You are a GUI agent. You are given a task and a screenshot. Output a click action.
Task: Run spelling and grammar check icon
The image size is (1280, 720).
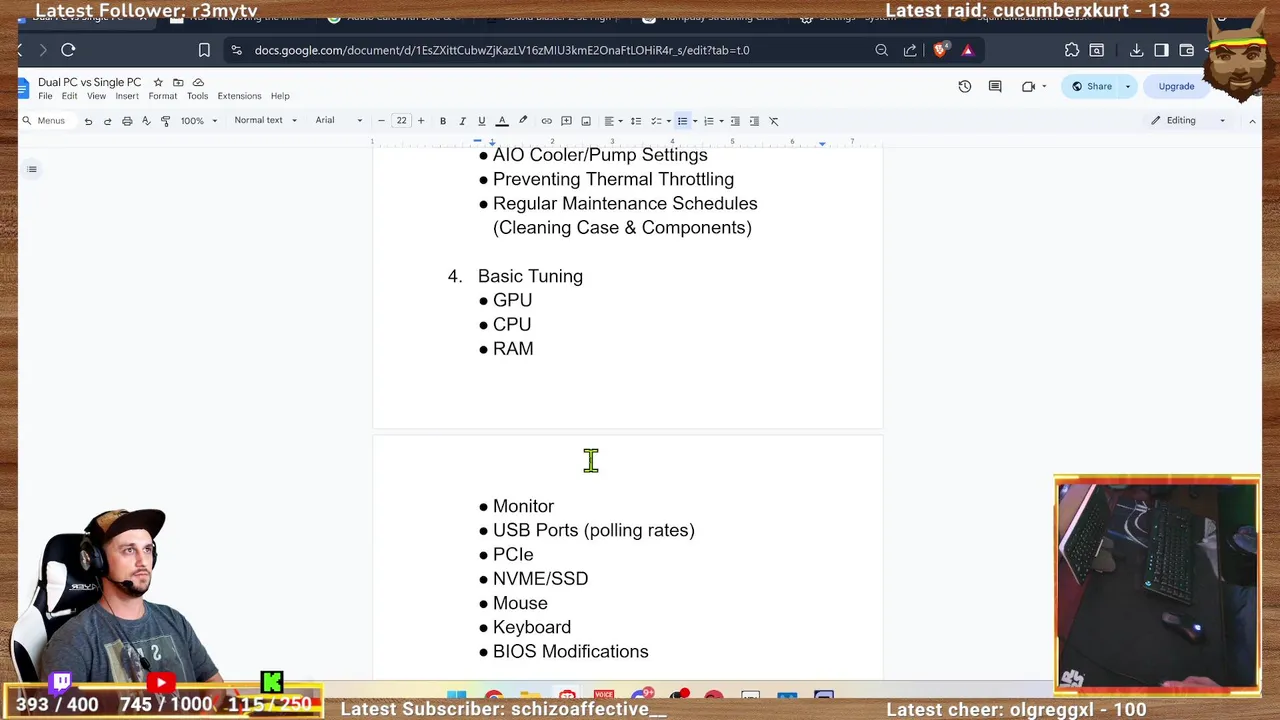click(146, 121)
